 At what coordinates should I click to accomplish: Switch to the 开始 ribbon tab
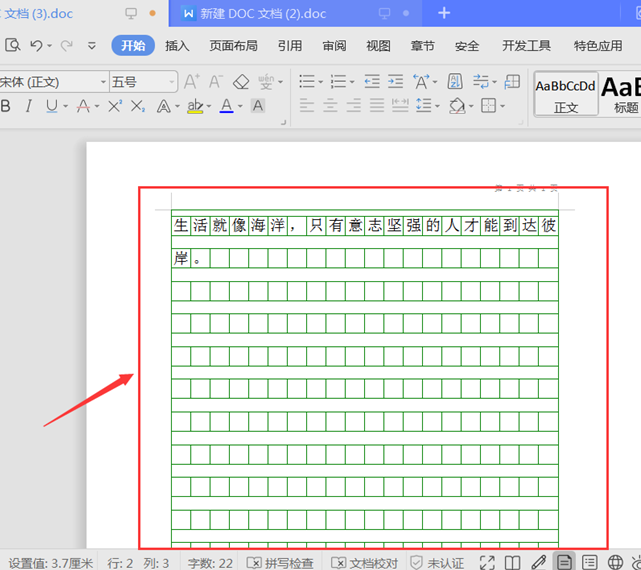[133, 45]
